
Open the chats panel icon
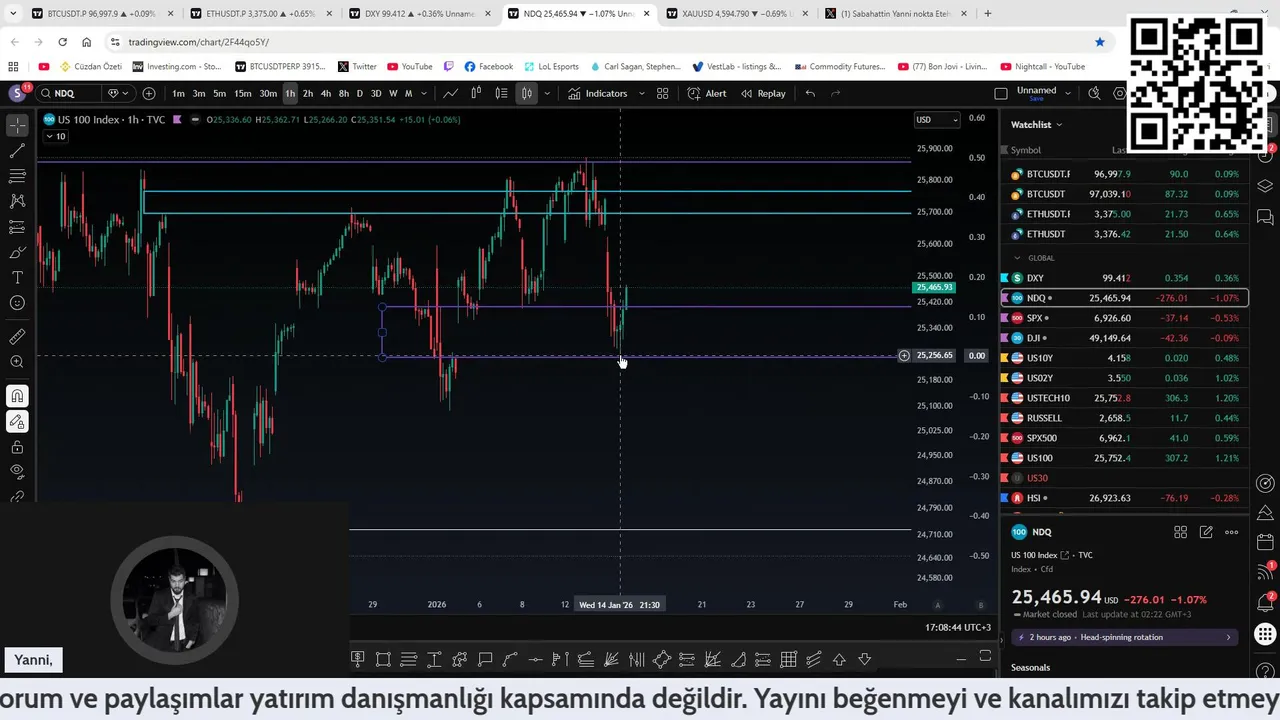tap(1265, 217)
